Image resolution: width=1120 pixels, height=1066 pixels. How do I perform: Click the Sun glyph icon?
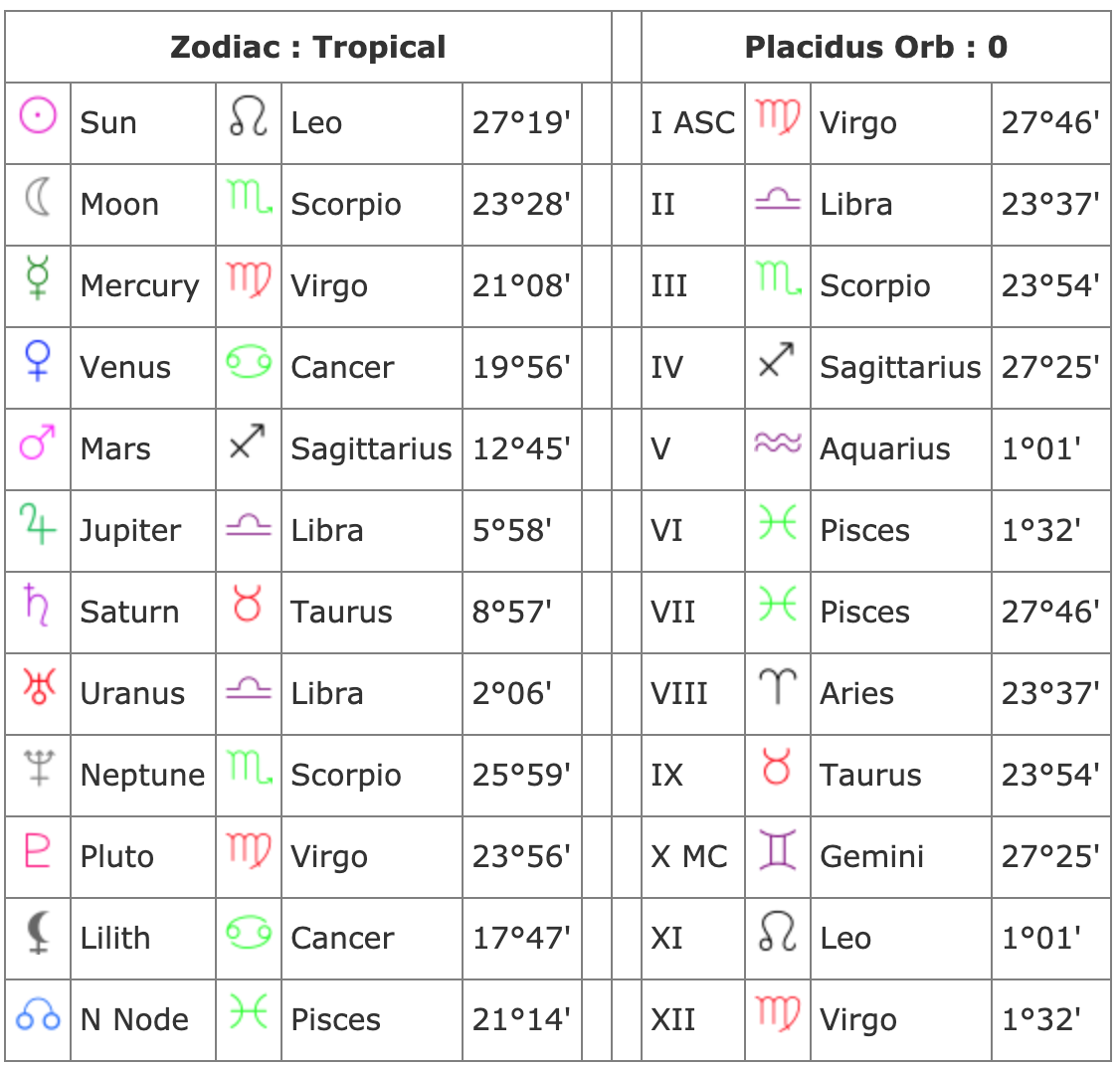(38, 115)
